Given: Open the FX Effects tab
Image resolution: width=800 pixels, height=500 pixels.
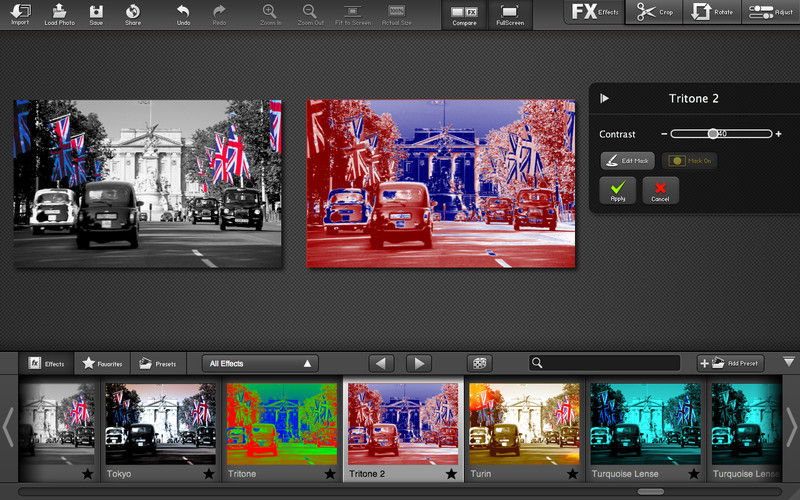Looking at the screenshot, I should 594,12.
